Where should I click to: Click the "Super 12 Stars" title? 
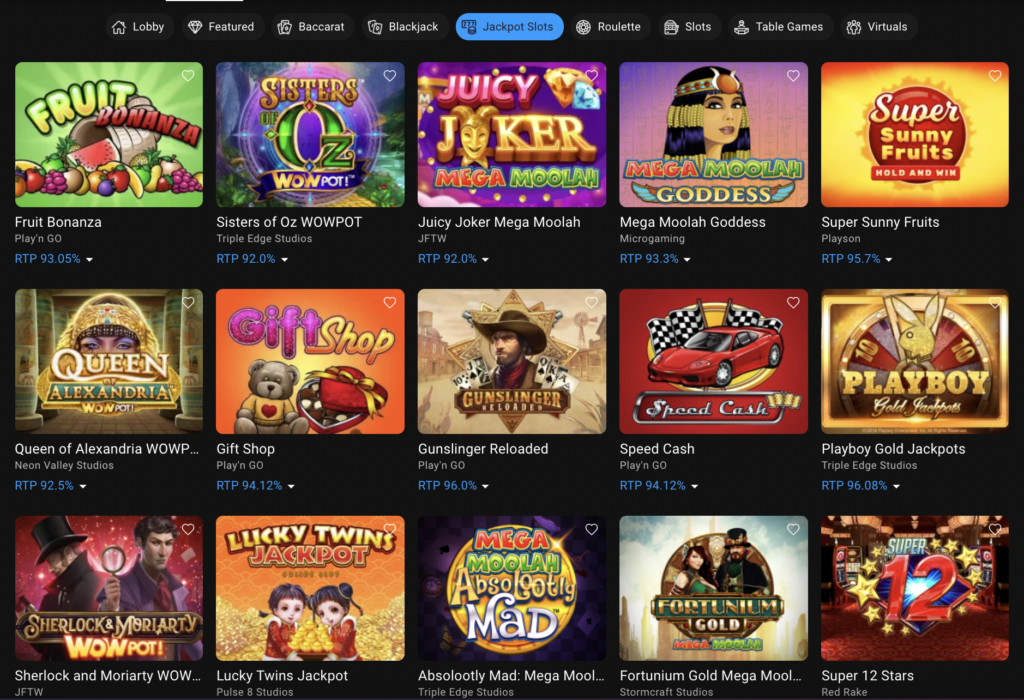tap(867, 676)
